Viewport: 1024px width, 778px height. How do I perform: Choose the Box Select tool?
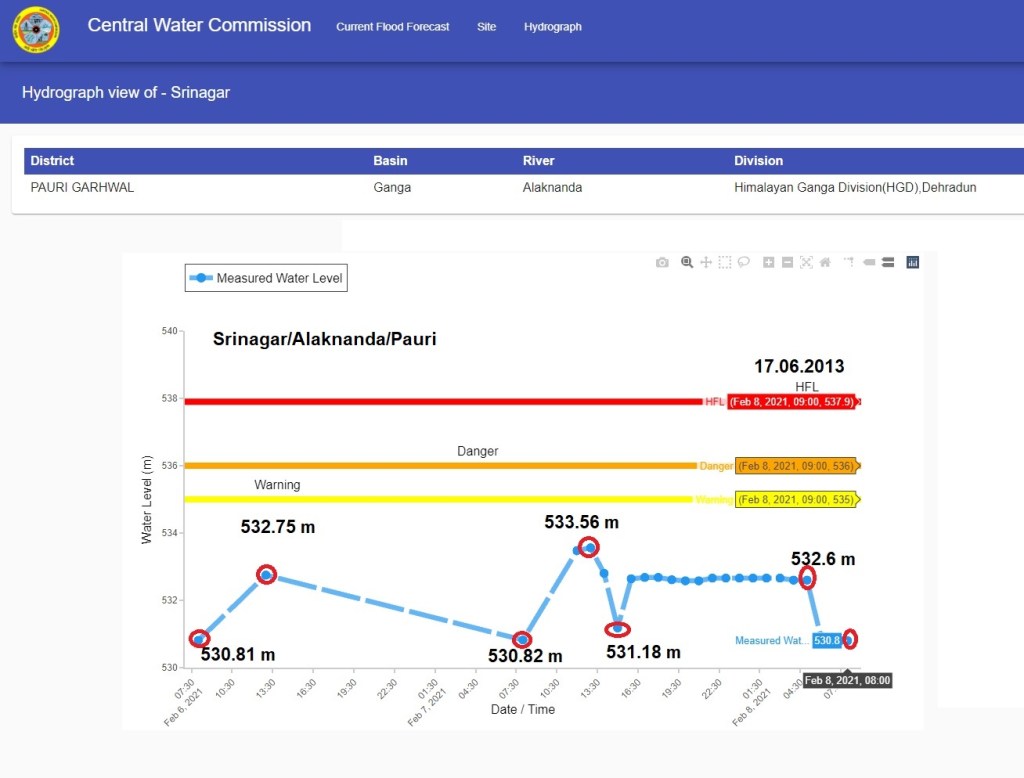click(725, 262)
